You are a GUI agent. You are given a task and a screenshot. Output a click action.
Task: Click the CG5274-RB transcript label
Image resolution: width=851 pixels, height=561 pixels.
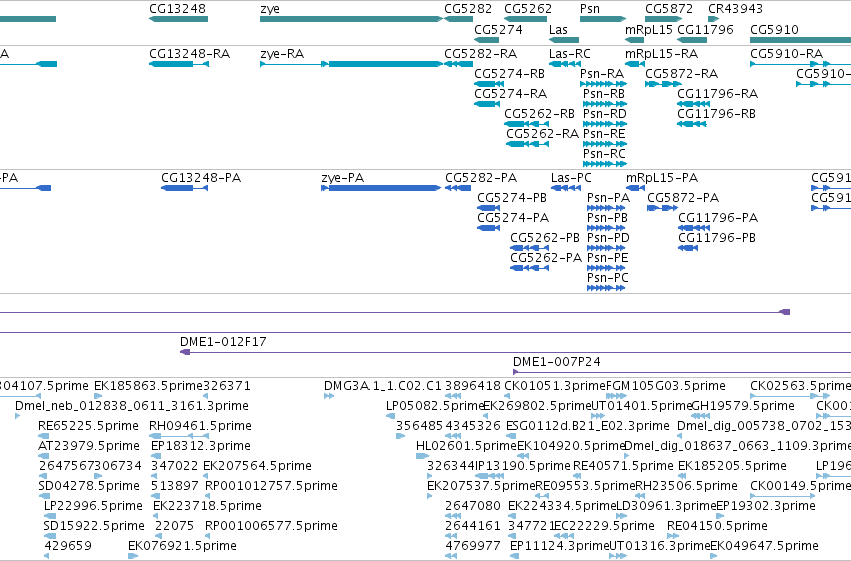(x=509, y=74)
